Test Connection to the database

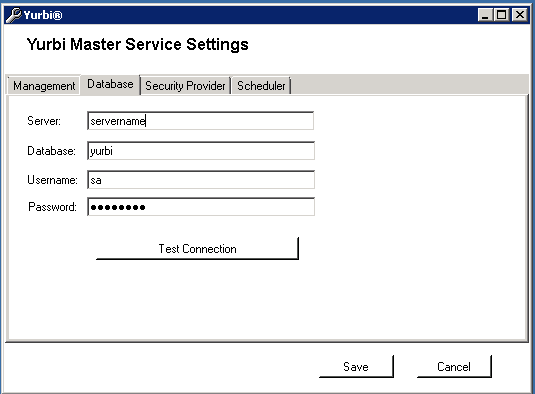point(198,249)
